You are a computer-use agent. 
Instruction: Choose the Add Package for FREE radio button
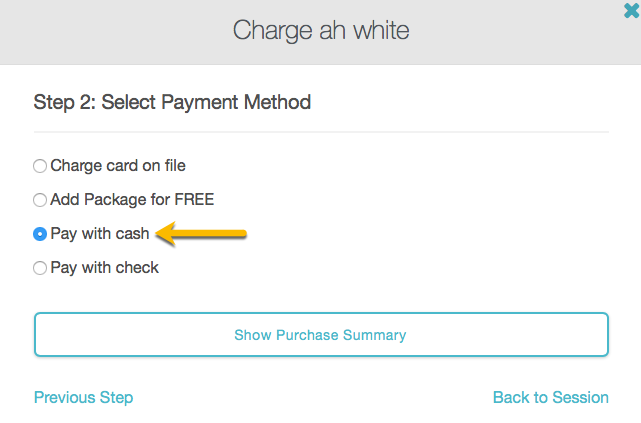40,200
